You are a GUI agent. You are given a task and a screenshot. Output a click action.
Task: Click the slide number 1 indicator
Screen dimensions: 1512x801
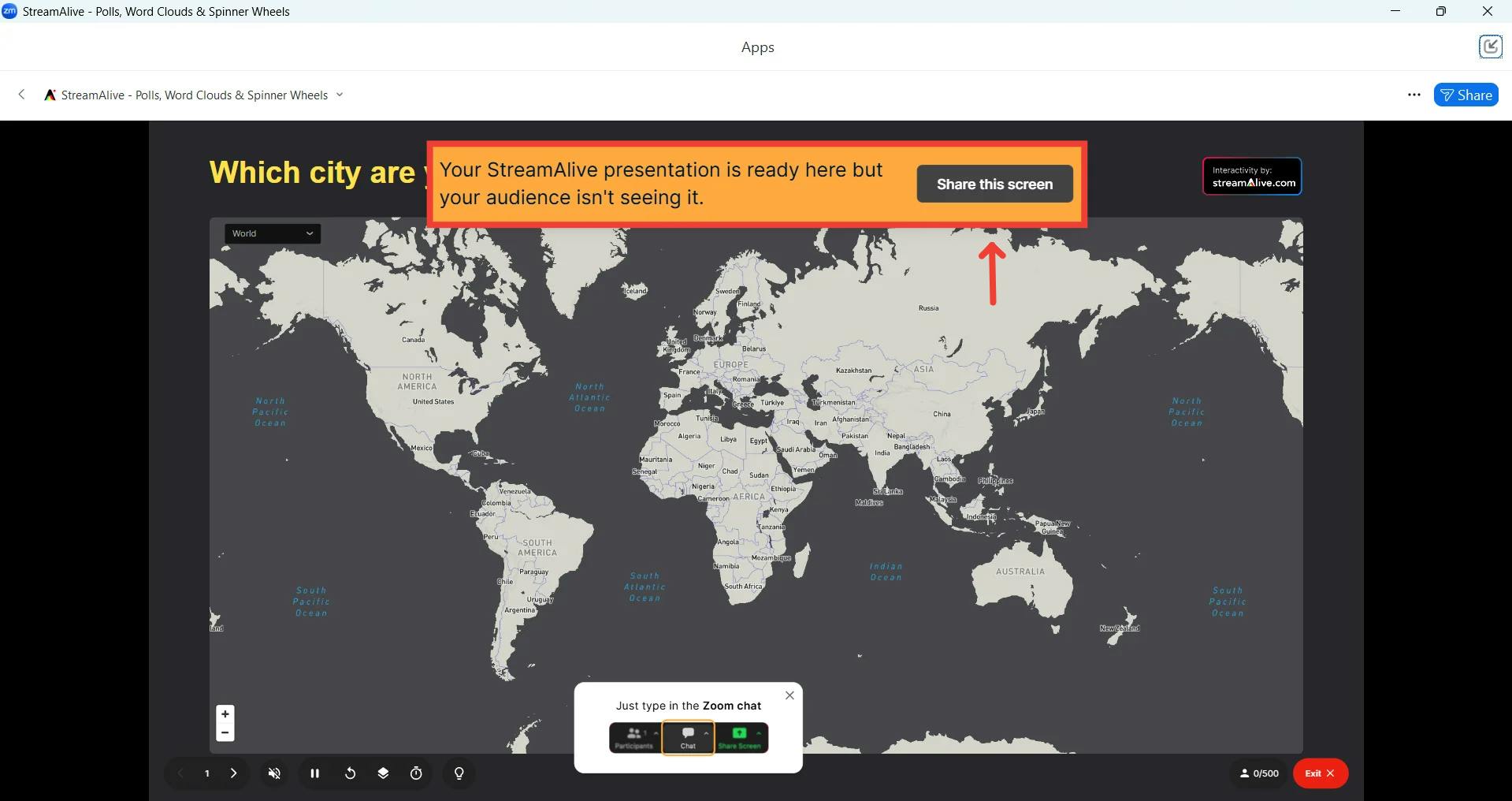(207, 773)
